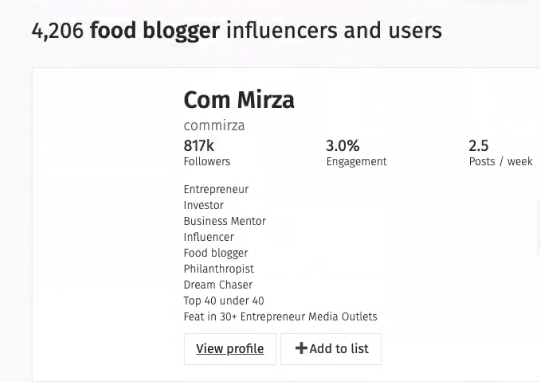Add Com Mirza to a list
540x382 pixels.
(x=331, y=349)
